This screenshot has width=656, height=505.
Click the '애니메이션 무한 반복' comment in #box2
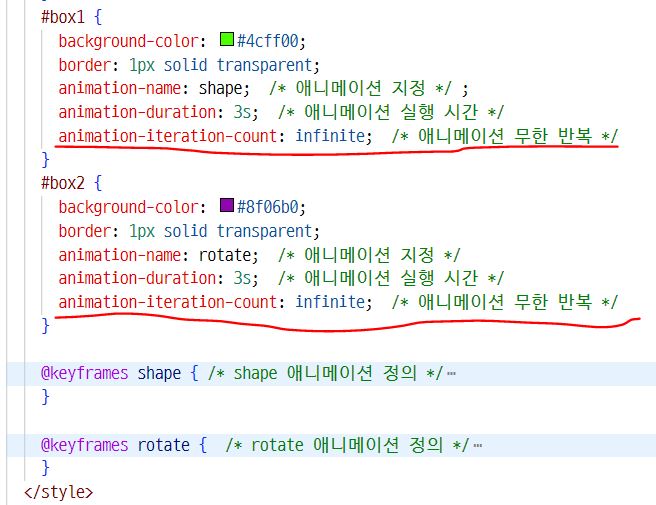505,302
